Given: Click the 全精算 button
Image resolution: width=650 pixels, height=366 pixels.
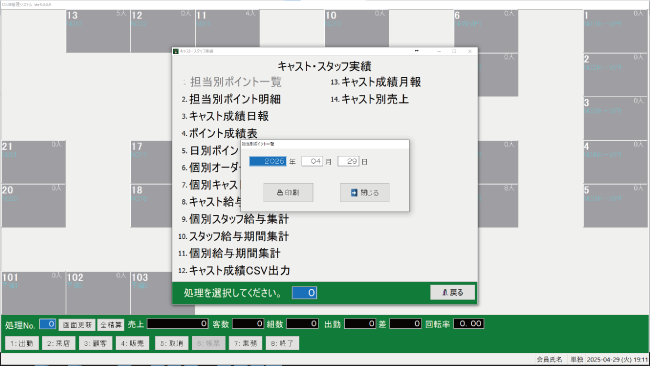Looking at the screenshot, I should click(111, 325).
